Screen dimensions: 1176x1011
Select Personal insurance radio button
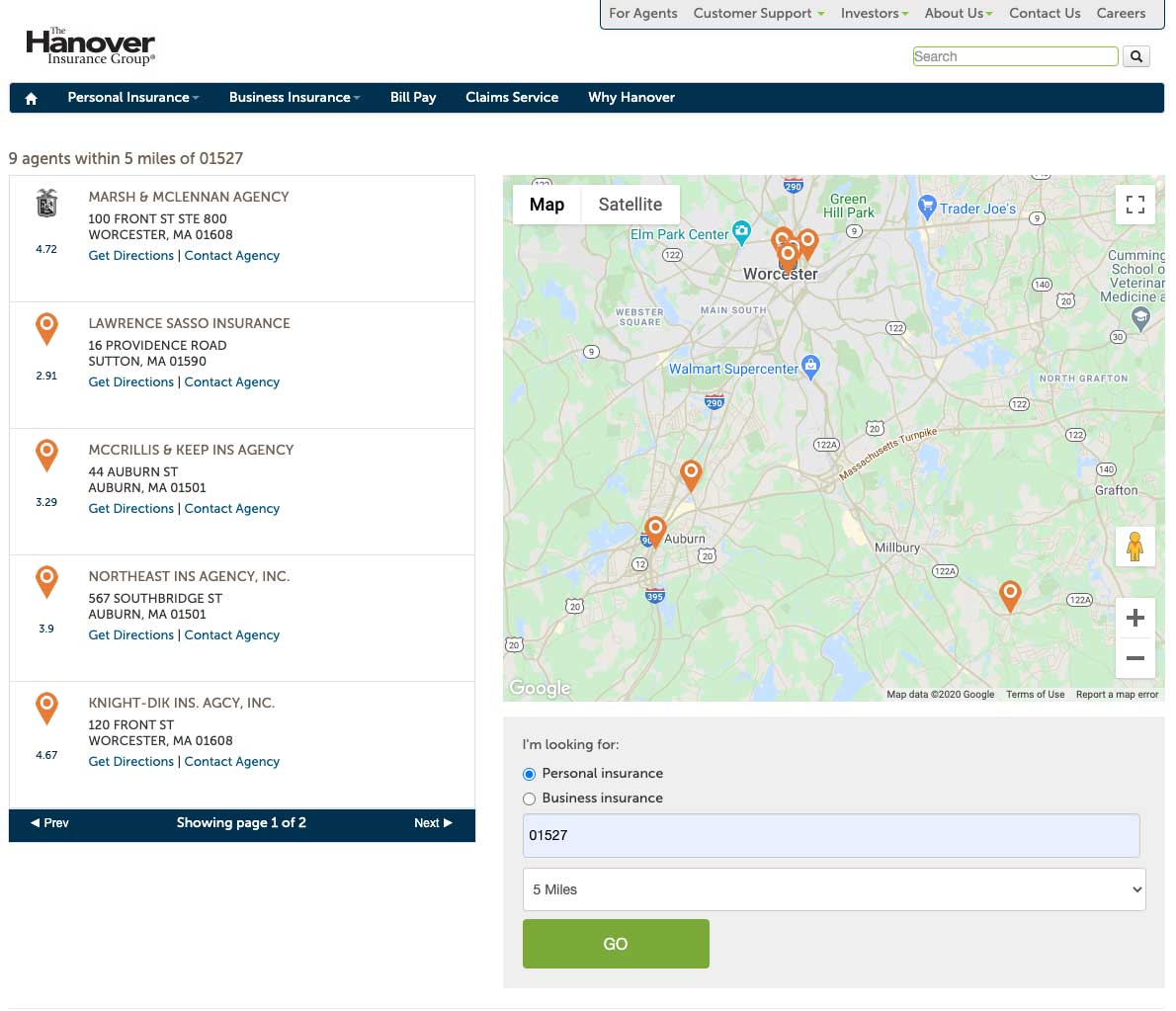point(529,774)
